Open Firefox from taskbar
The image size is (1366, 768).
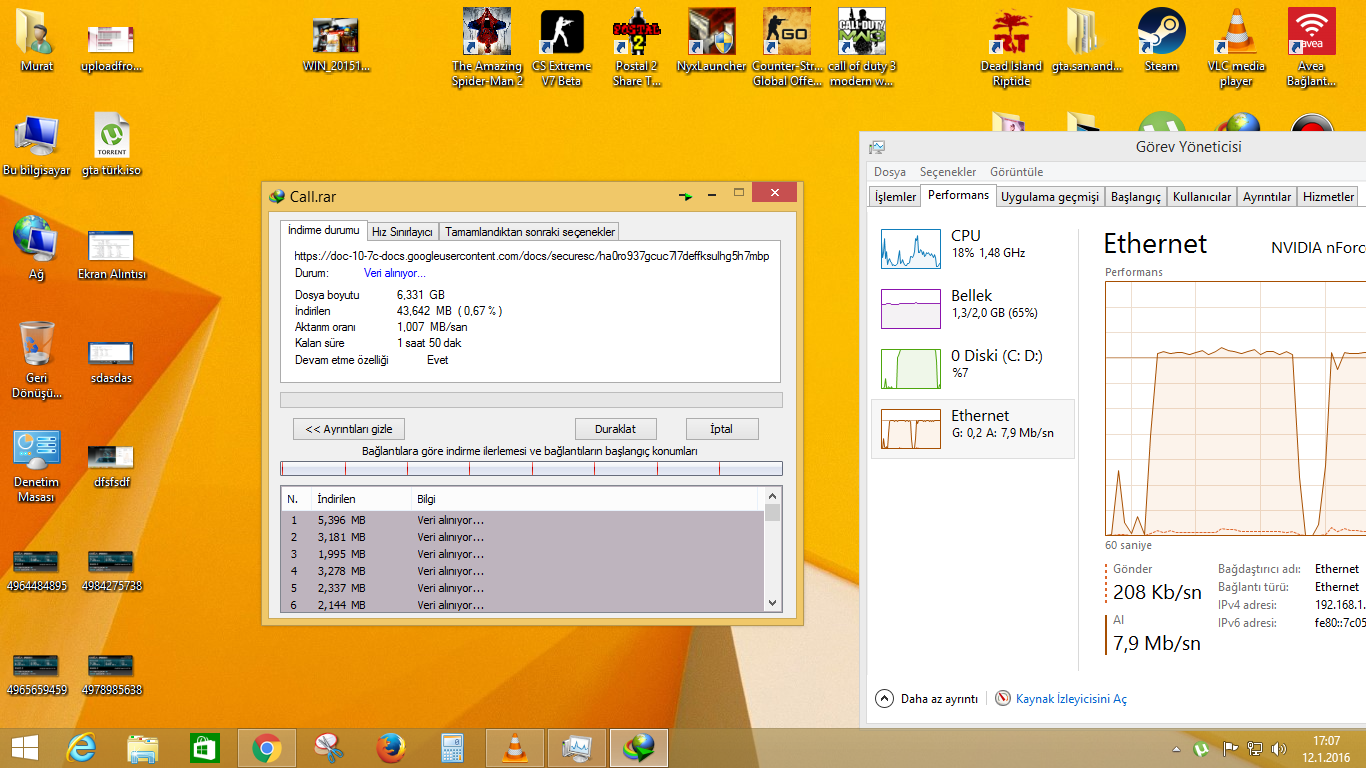coord(391,748)
